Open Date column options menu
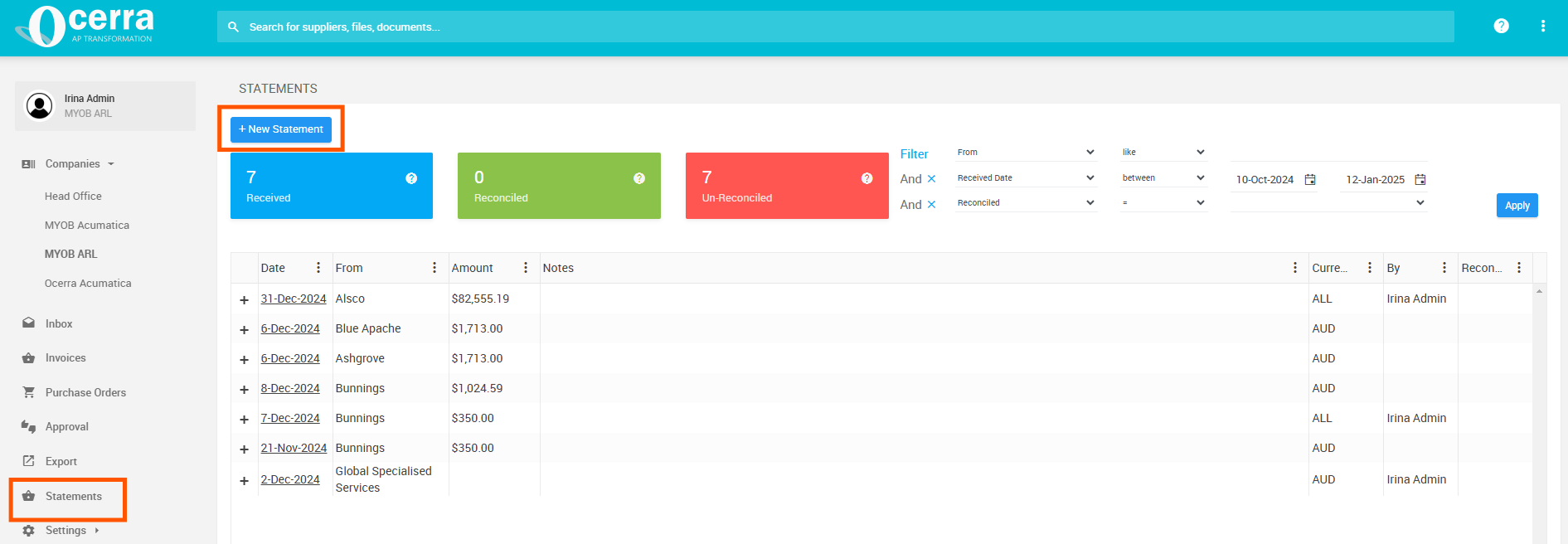Viewport: 1568px width, 544px height. click(318, 268)
